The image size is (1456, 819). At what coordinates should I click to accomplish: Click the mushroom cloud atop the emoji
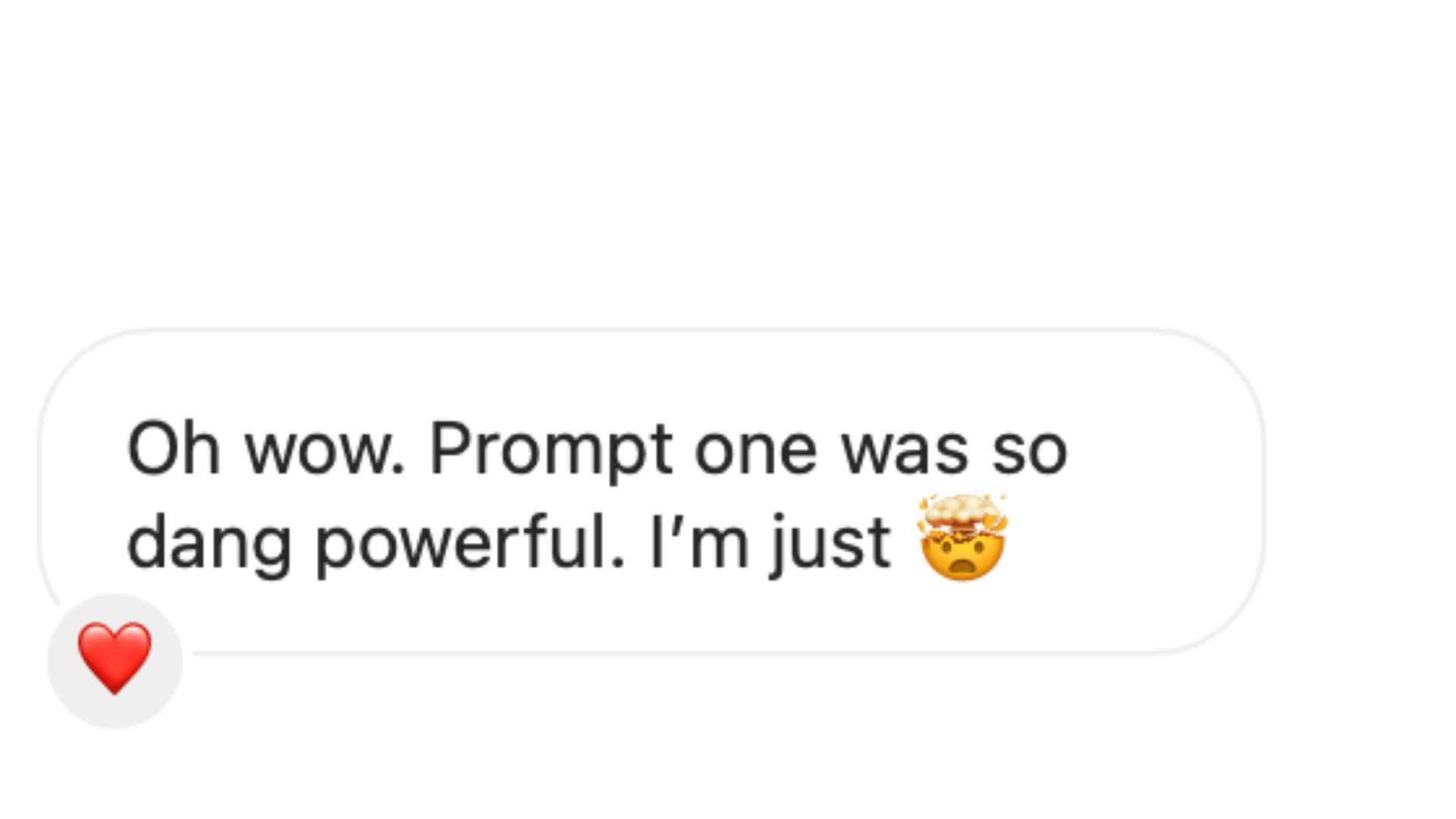coord(962,513)
